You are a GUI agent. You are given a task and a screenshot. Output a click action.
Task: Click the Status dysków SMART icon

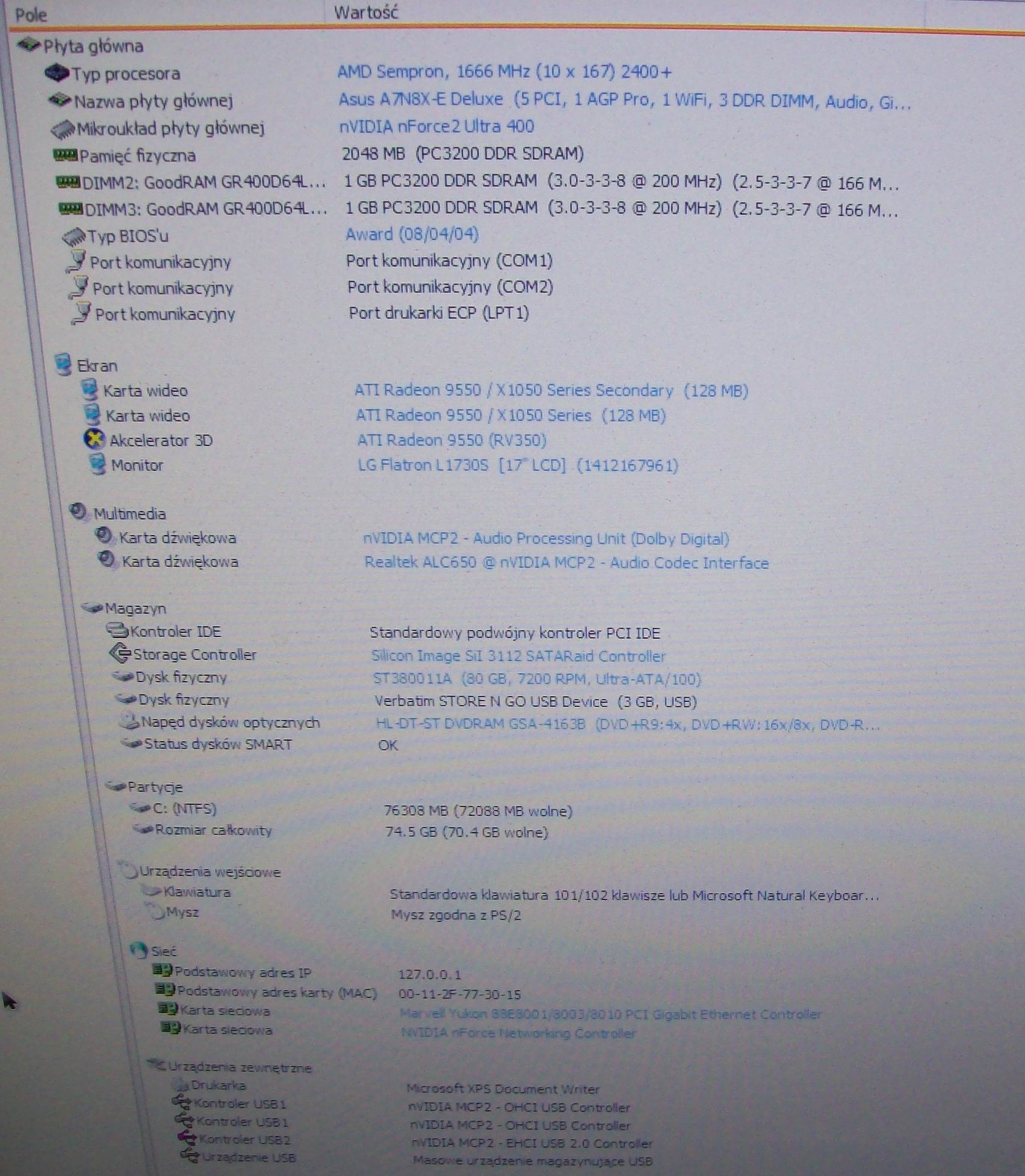132,744
